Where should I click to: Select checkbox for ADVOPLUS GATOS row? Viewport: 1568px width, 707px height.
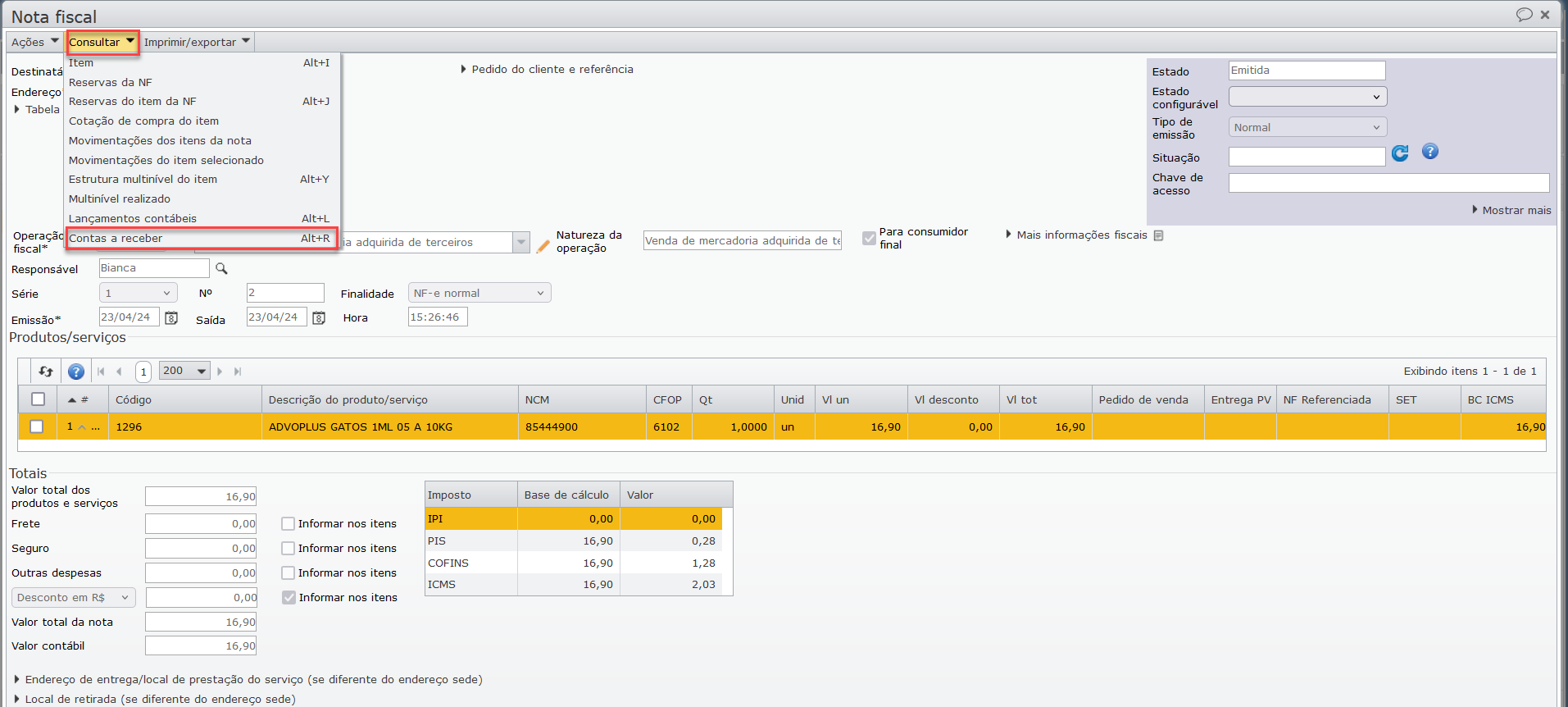(36, 426)
